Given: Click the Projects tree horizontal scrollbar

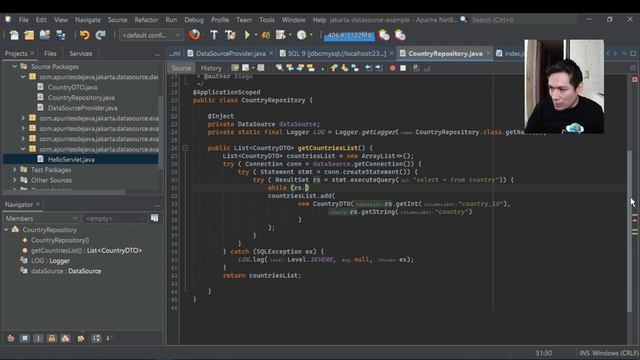Looking at the screenshot, I should coord(64,192).
